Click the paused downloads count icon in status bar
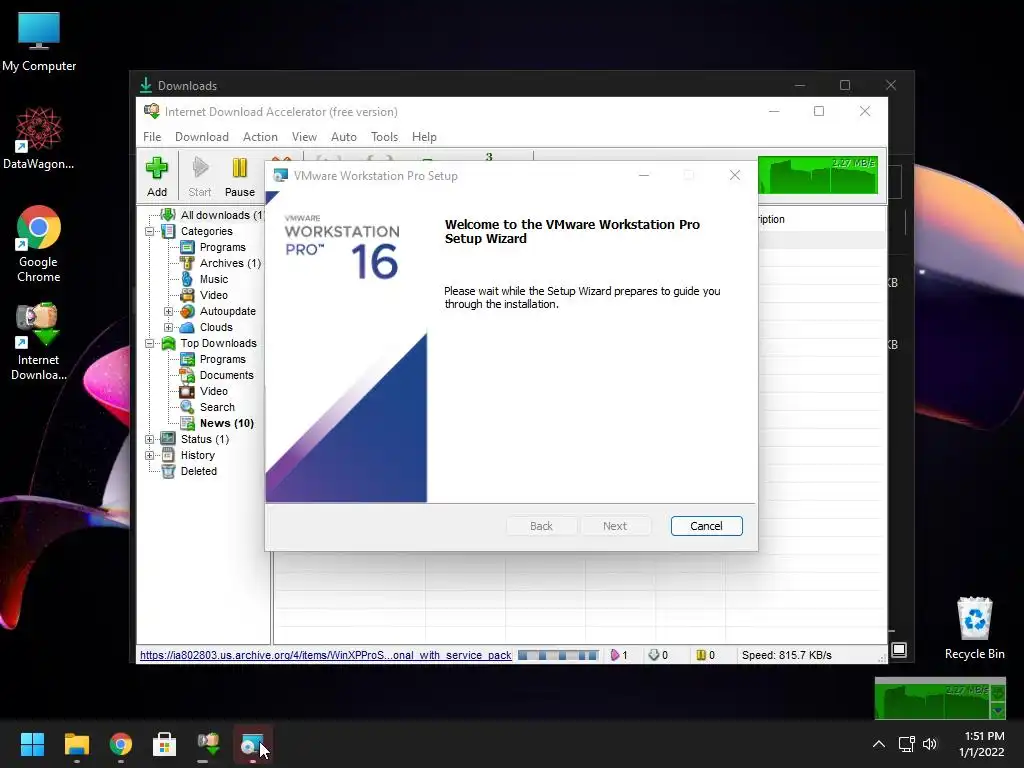1024x768 pixels. (701, 655)
